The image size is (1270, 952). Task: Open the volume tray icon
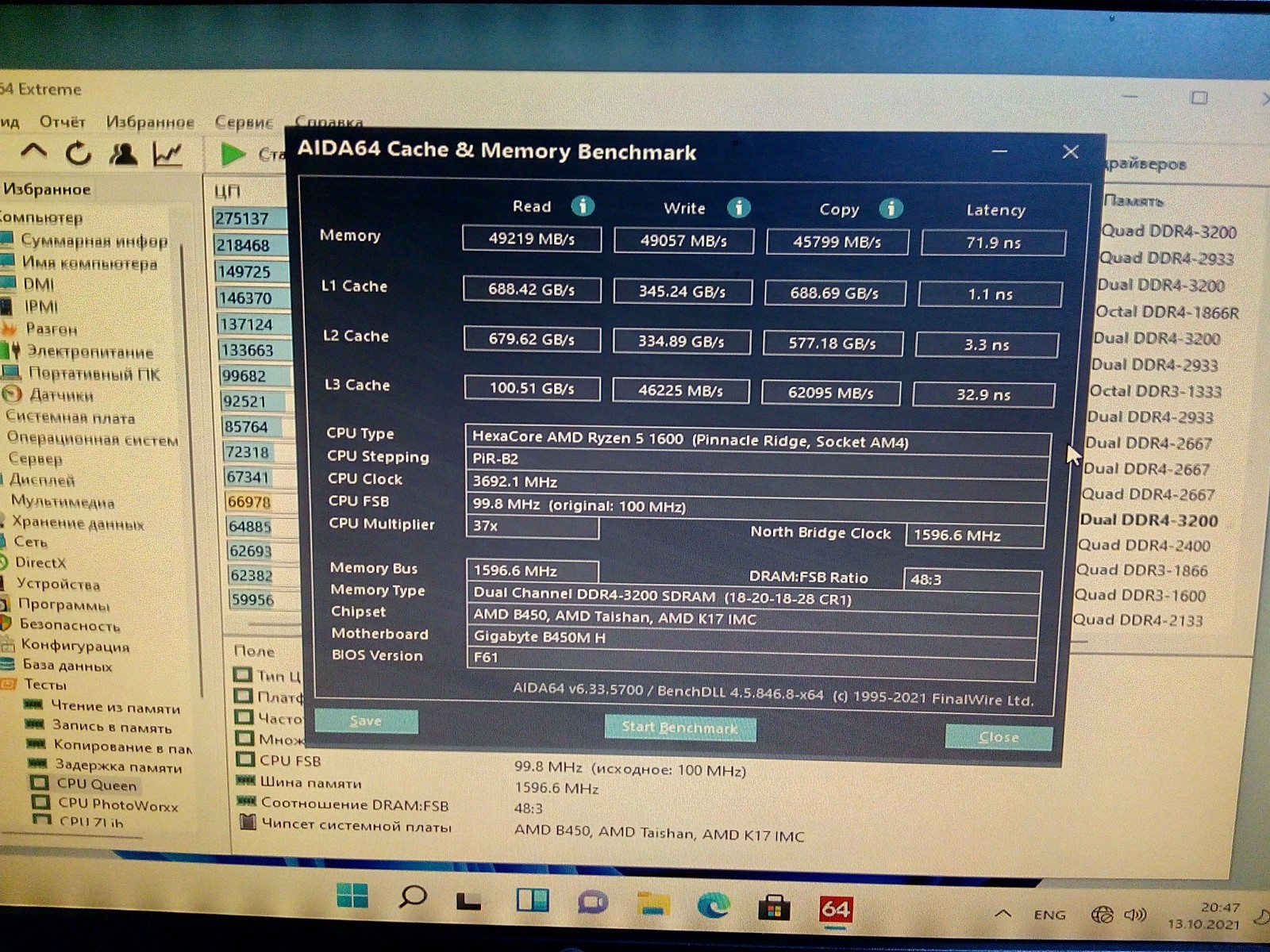coord(1136,916)
